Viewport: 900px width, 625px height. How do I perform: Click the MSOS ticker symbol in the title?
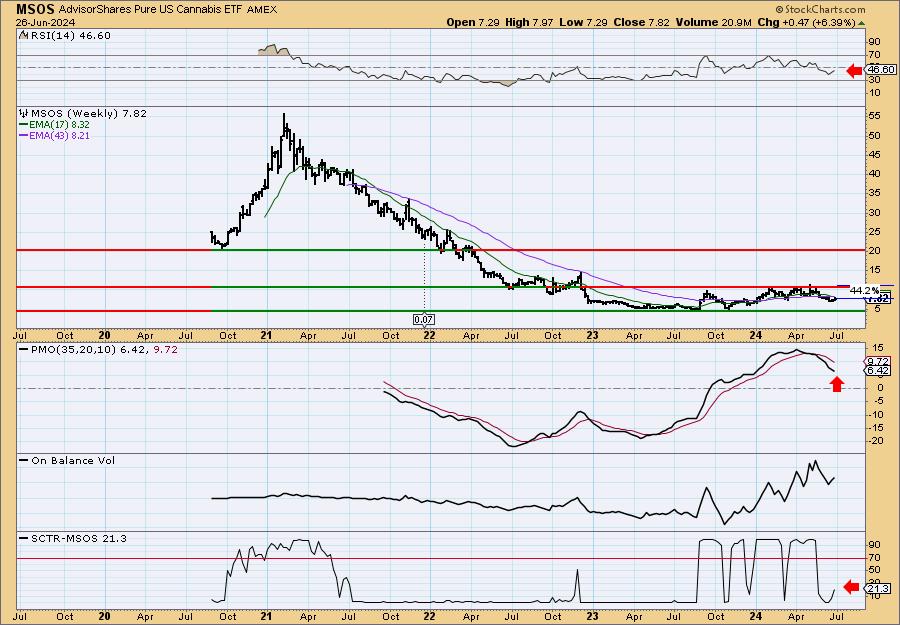click(35, 9)
